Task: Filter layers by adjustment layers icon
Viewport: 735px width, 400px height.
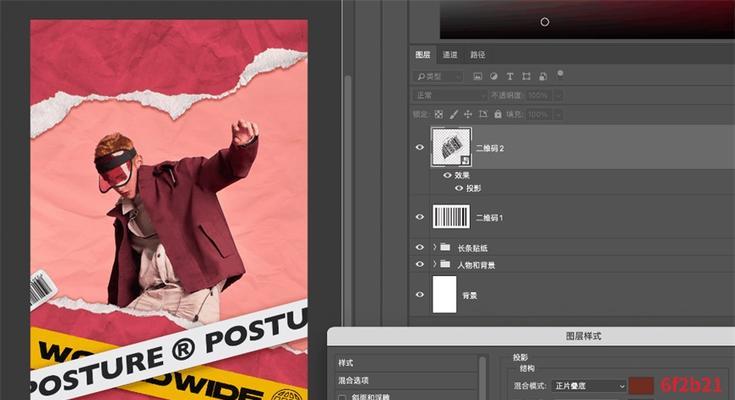Action: point(494,76)
